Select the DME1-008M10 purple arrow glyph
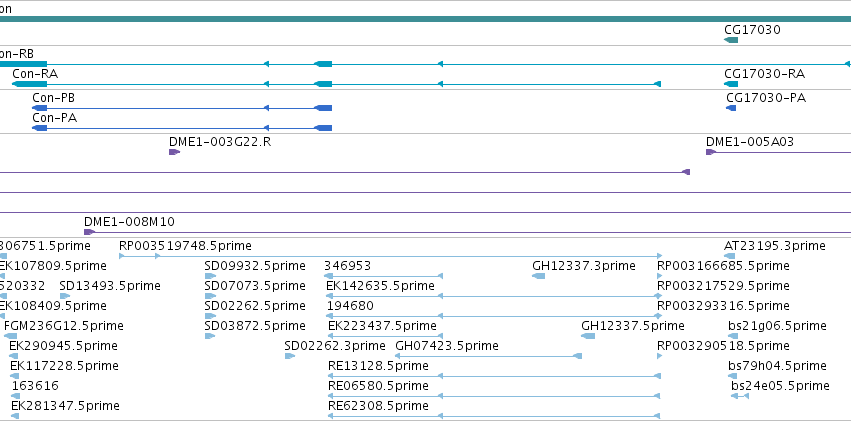Viewport: 851px width, 421px height. point(90,232)
